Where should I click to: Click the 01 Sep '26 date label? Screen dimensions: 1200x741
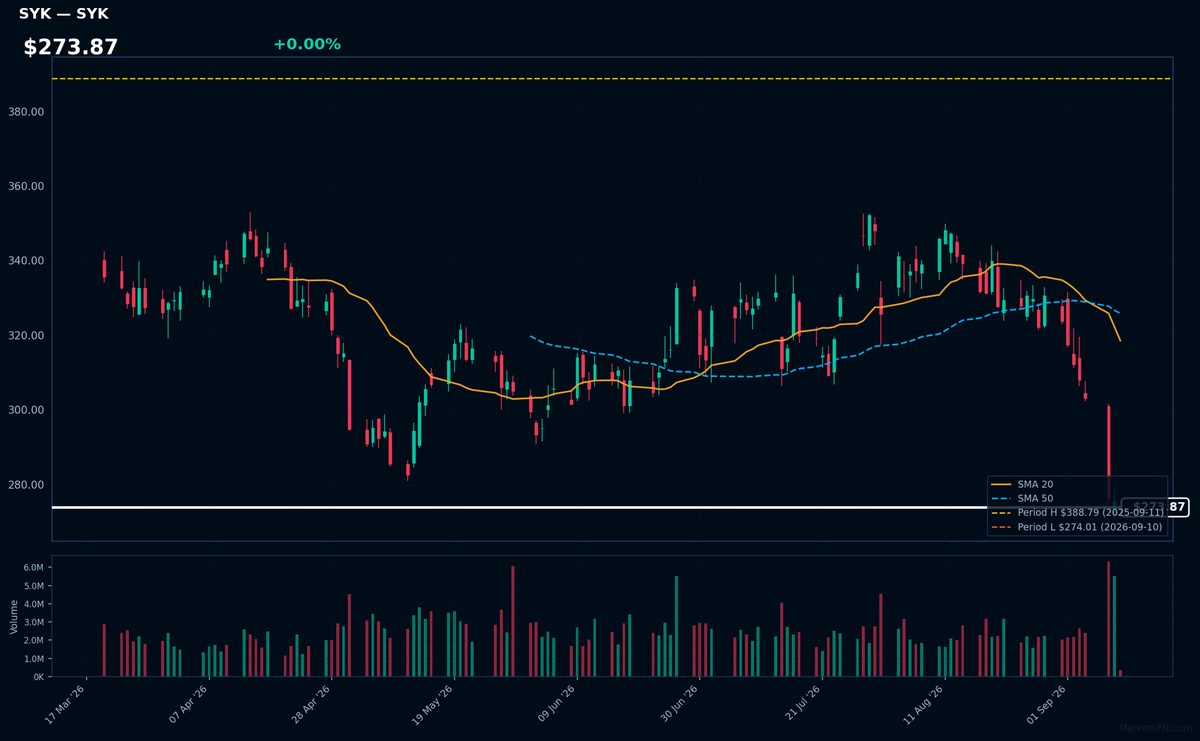point(1046,704)
